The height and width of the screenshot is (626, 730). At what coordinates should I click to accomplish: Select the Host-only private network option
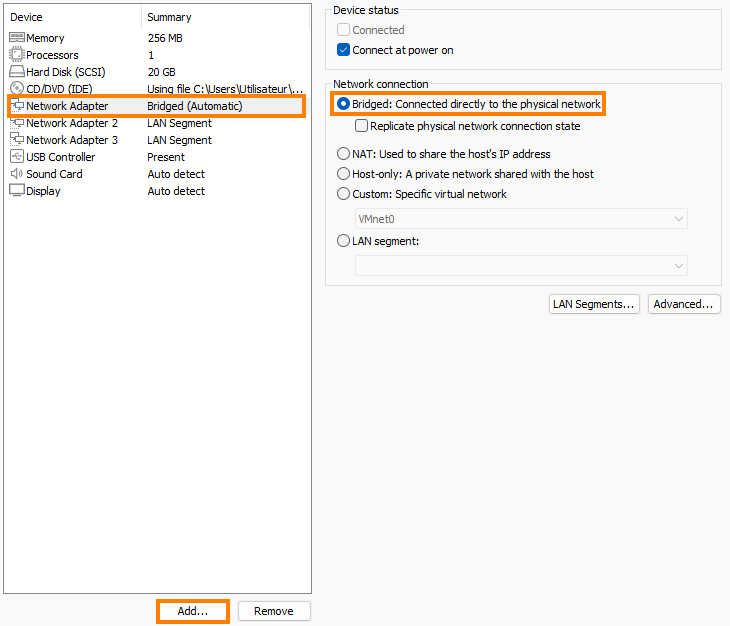click(x=344, y=174)
